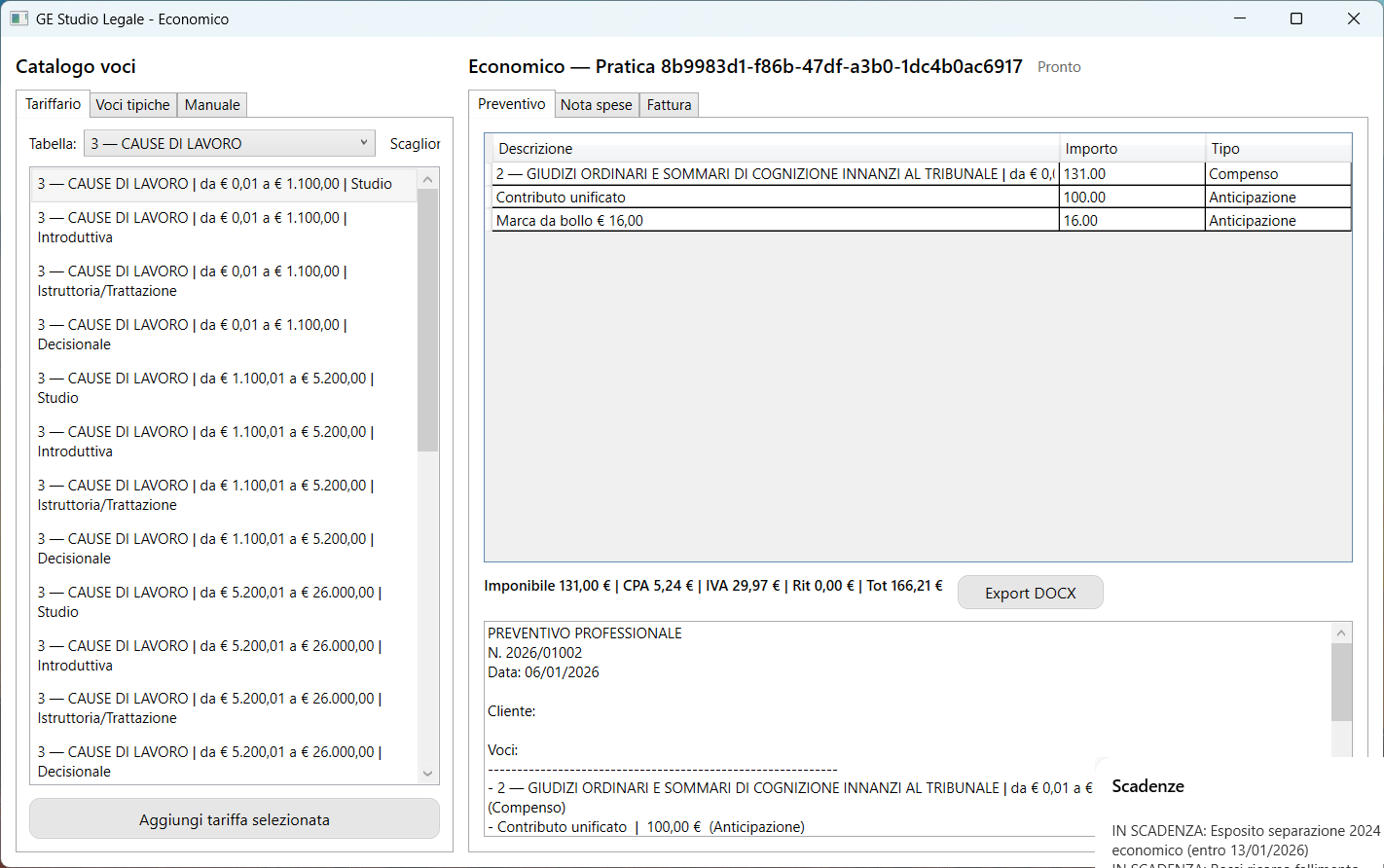Open the Manuale tab

coord(212,105)
